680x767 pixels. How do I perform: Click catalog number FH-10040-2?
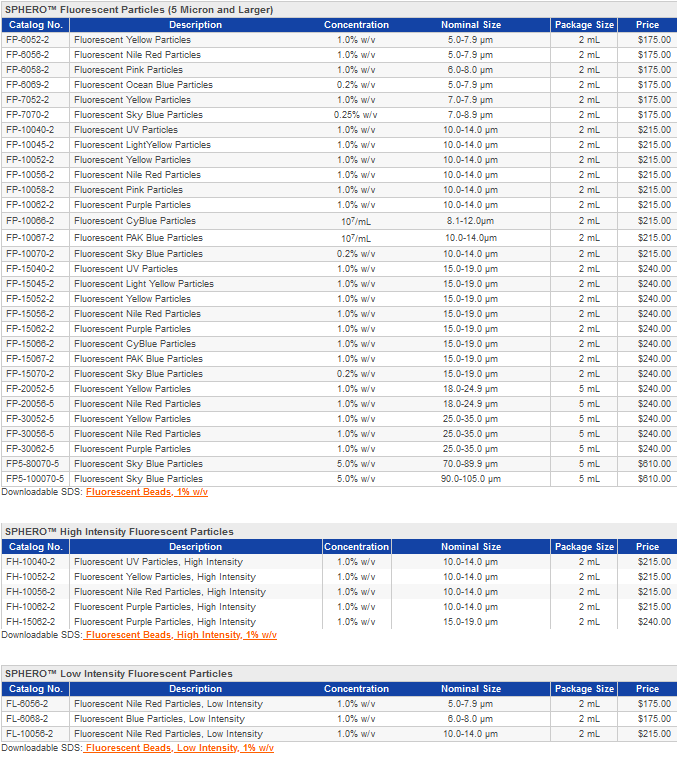(30, 562)
